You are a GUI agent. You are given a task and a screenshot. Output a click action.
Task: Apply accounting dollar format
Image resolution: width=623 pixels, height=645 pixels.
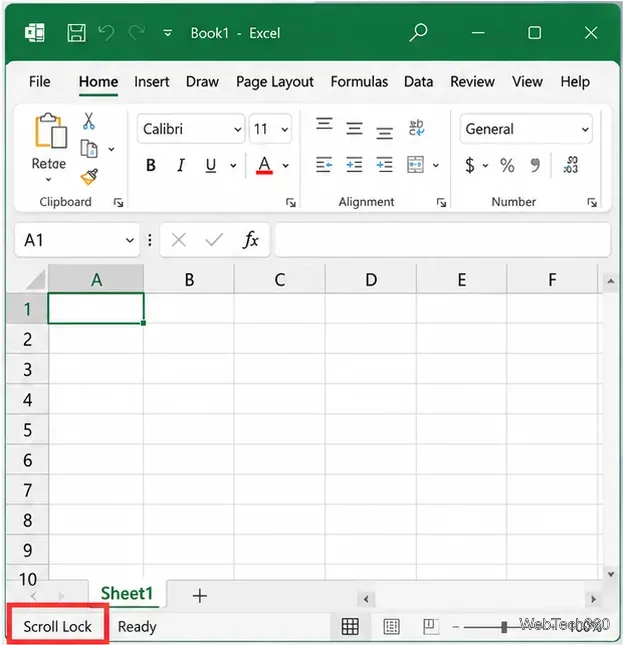coord(470,165)
